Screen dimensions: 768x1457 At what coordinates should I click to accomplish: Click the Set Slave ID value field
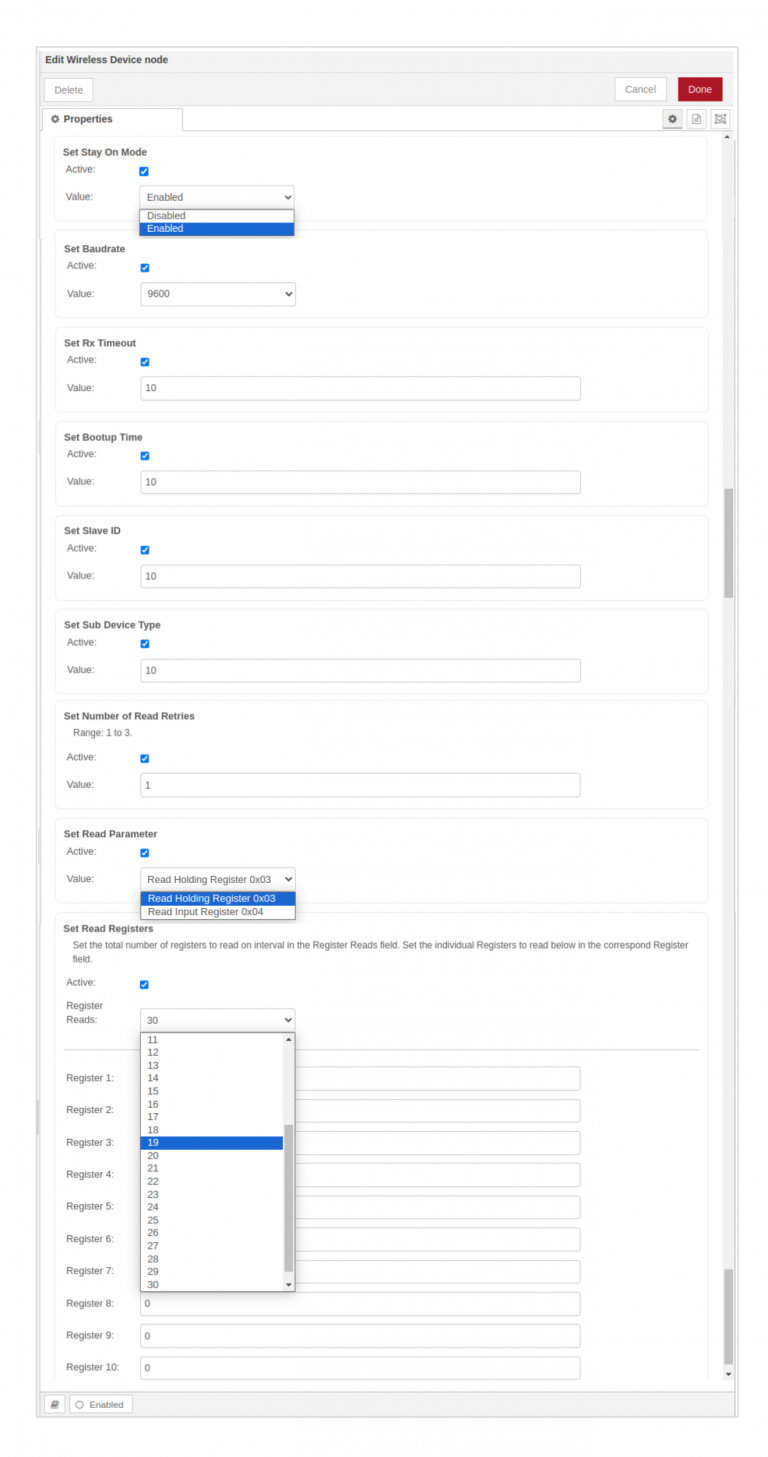[360, 576]
